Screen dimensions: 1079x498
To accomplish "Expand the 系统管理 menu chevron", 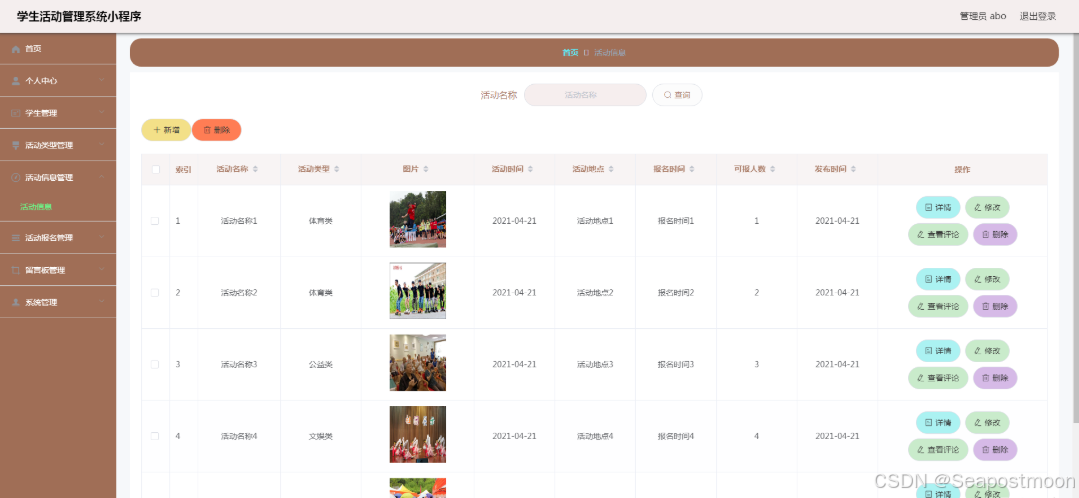I will [x=102, y=303].
